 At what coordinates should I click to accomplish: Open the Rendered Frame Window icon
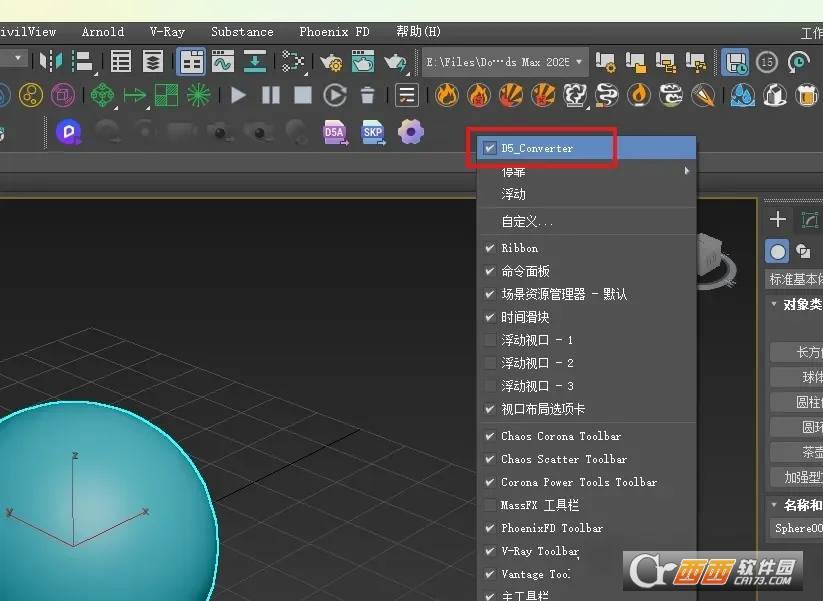363,62
